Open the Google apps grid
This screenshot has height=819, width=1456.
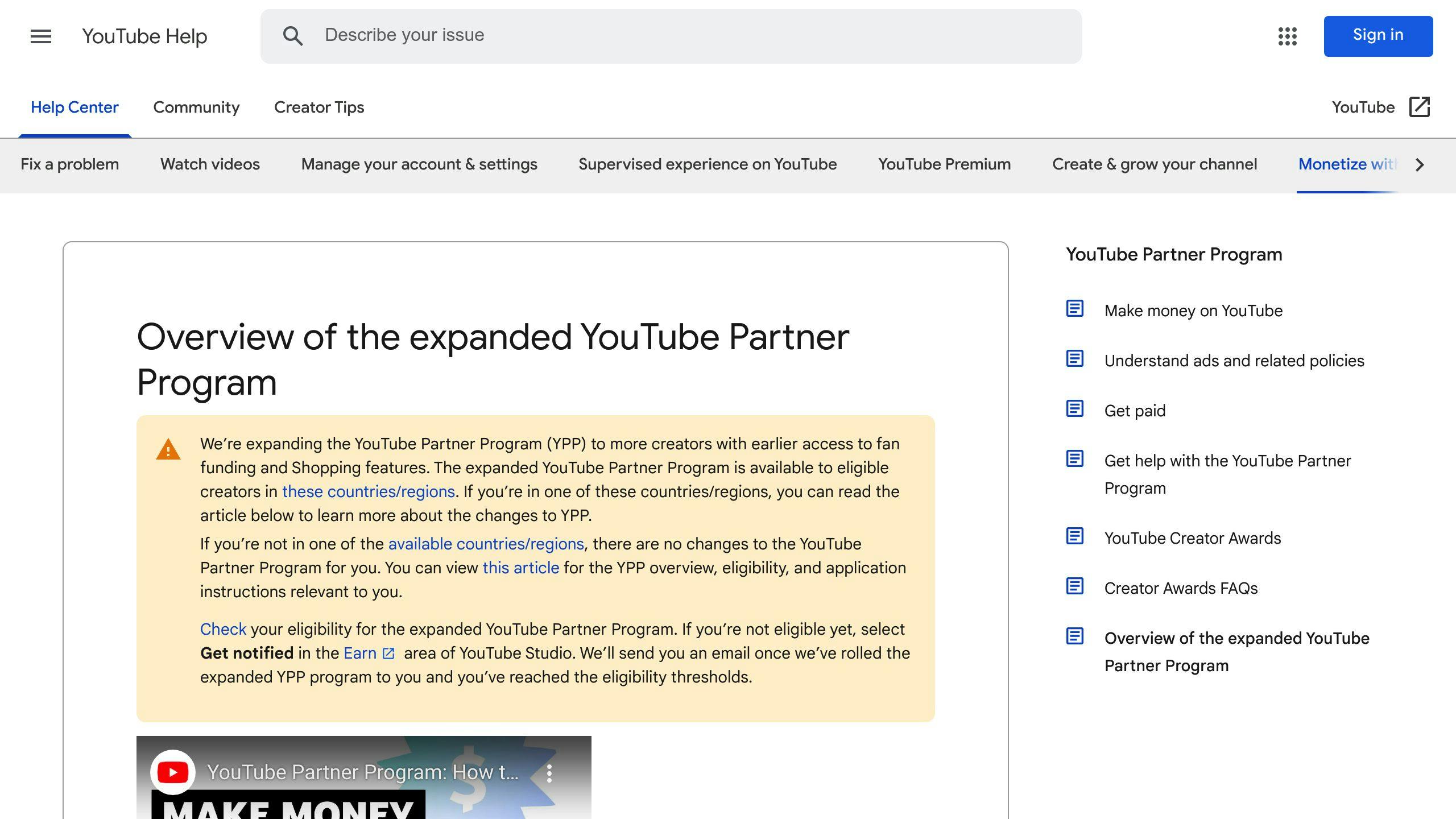(1287, 36)
